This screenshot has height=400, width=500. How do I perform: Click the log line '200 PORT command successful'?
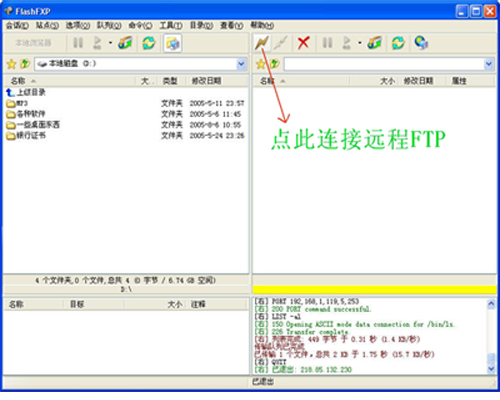coord(313,309)
